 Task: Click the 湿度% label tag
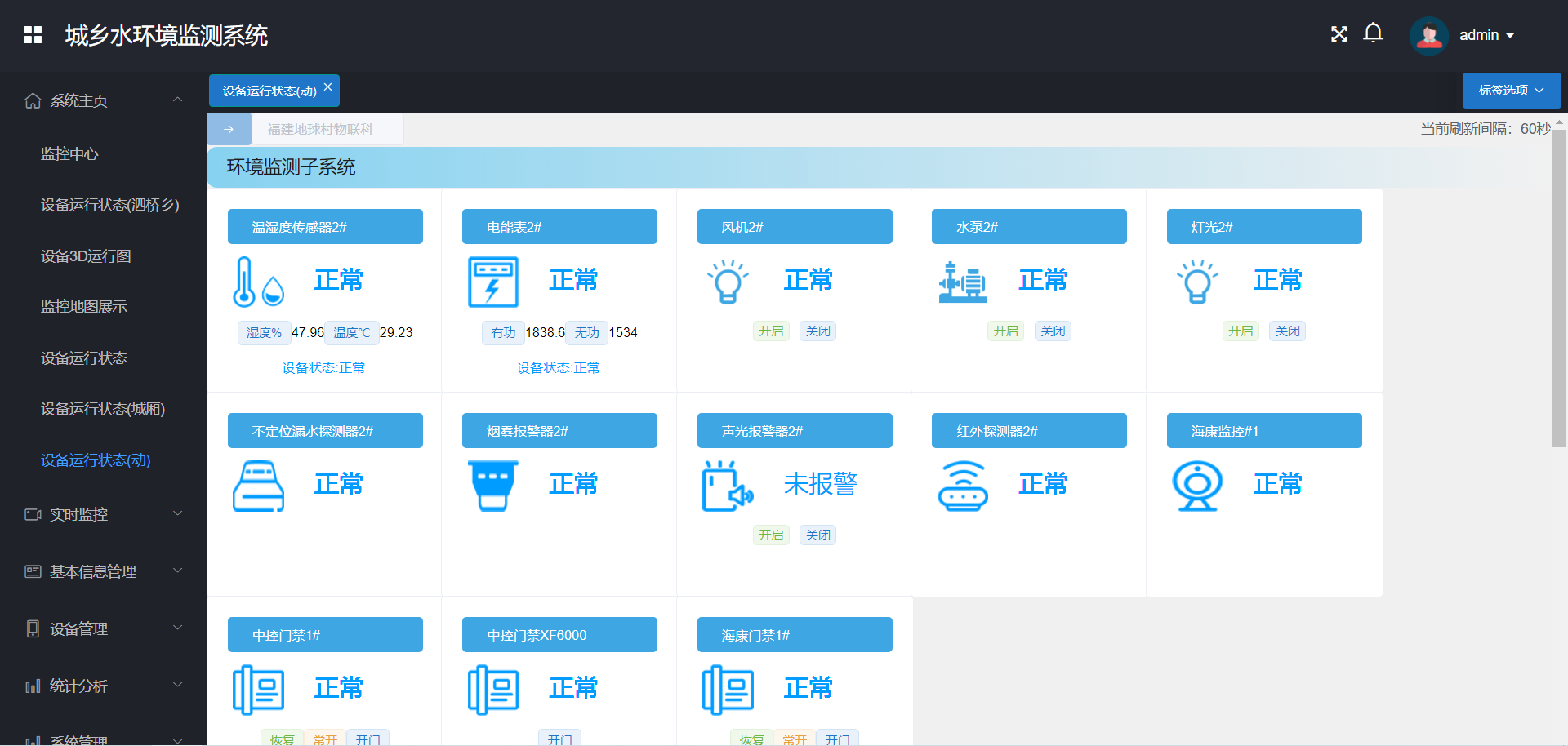pos(264,332)
